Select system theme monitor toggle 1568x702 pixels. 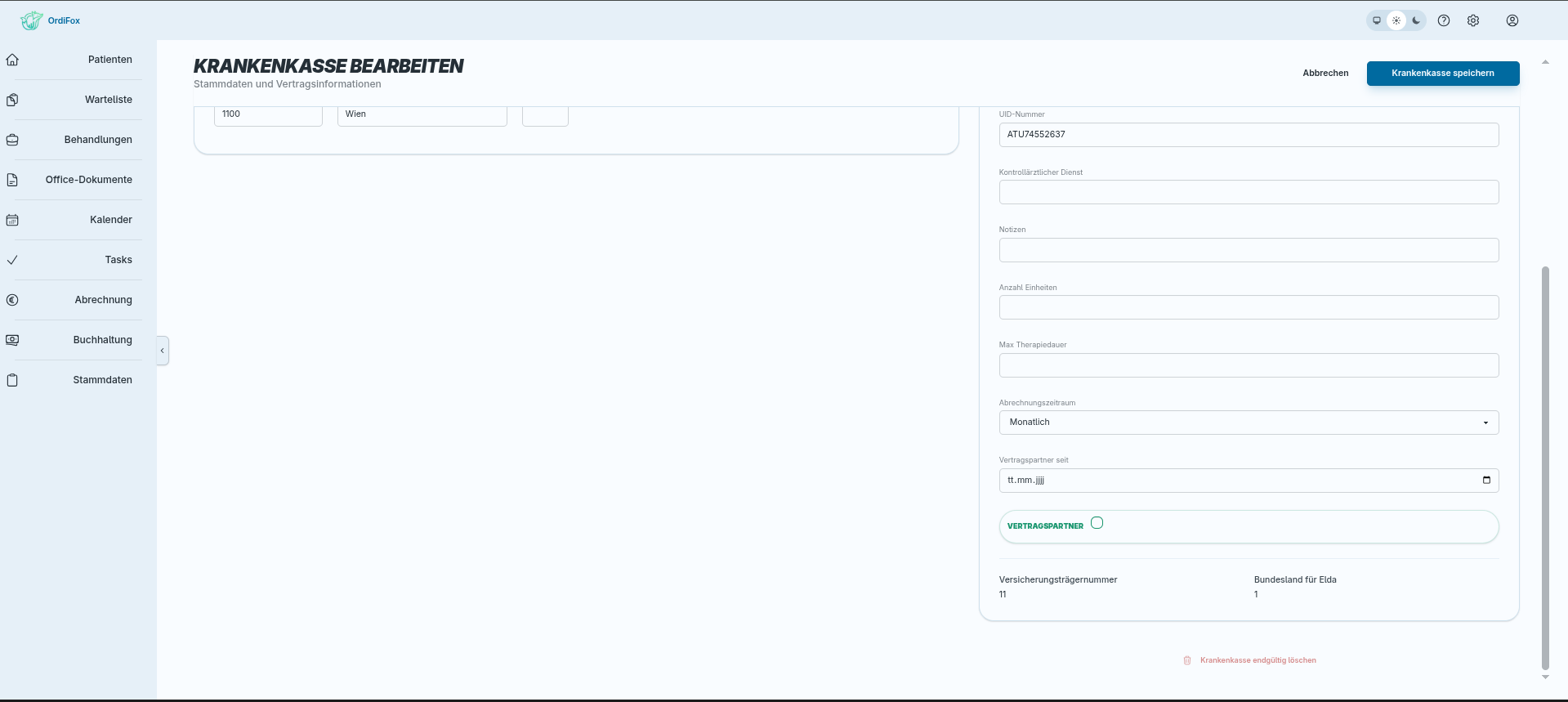[x=1377, y=20]
